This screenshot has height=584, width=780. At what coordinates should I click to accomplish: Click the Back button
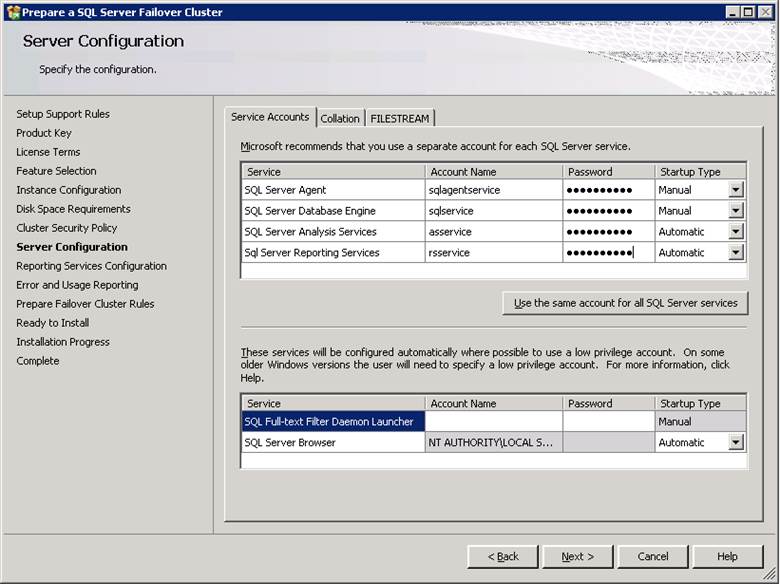click(502, 556)
